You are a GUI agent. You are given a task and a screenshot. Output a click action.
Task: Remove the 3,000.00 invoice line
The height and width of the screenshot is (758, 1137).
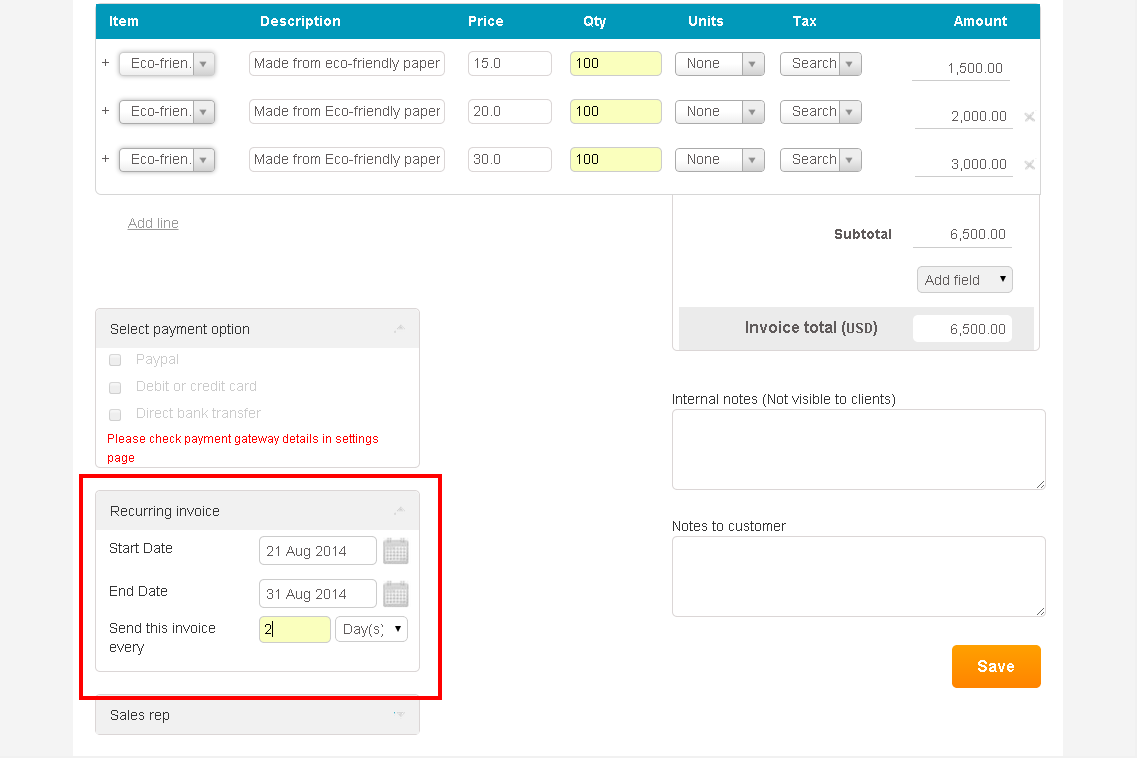[1029, 165]
